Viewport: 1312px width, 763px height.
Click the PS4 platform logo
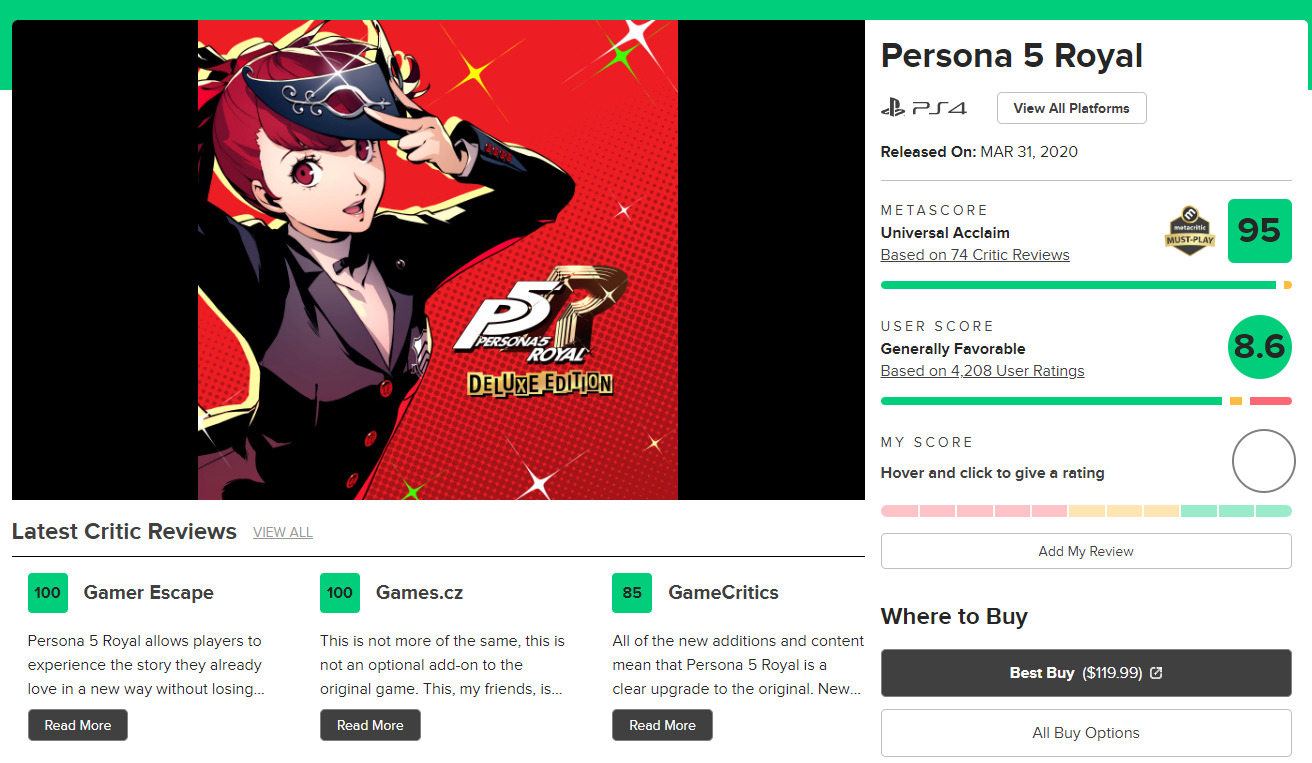[923, 108]
